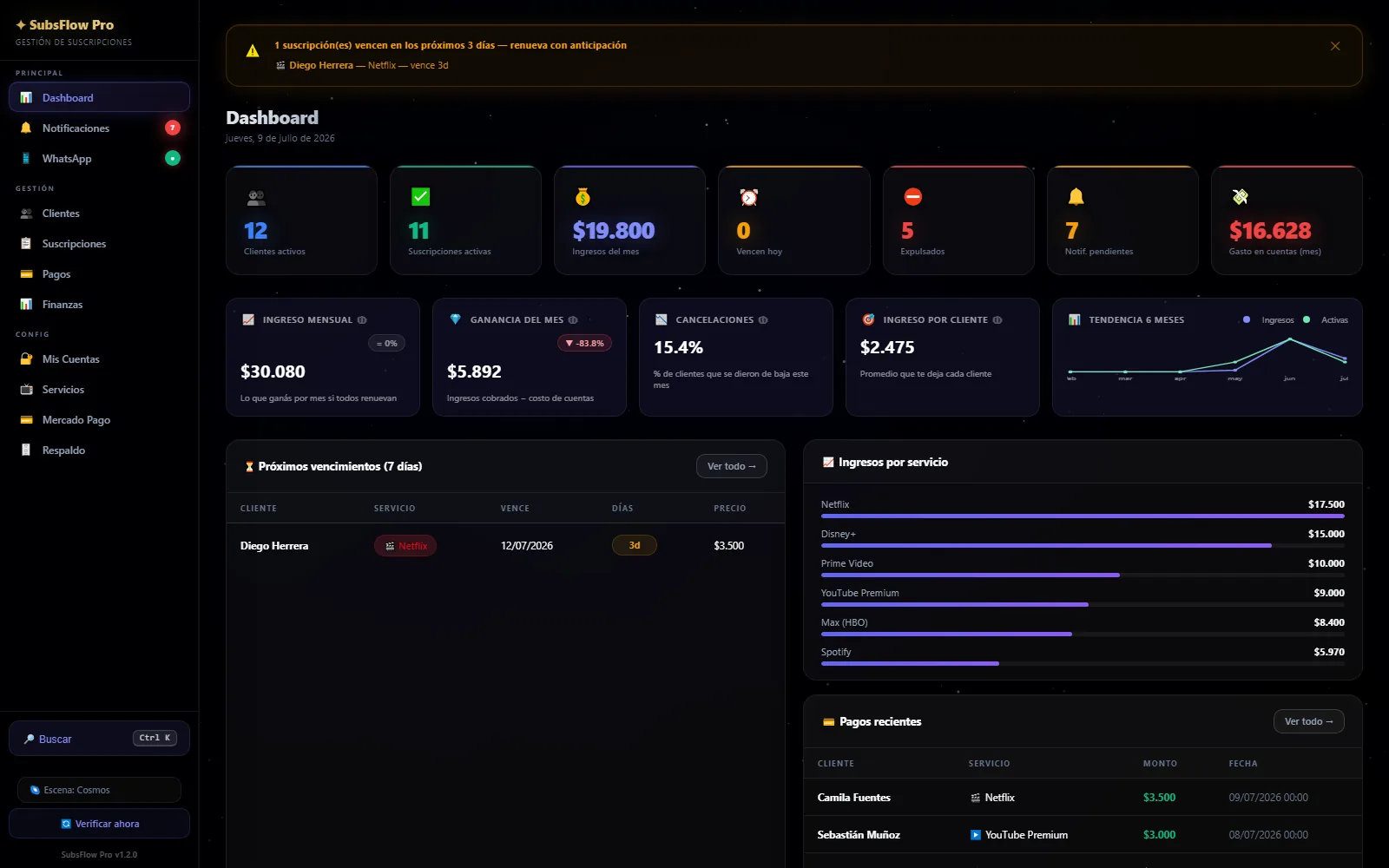Click the Mercado Pago card icon

click(26, 419)
